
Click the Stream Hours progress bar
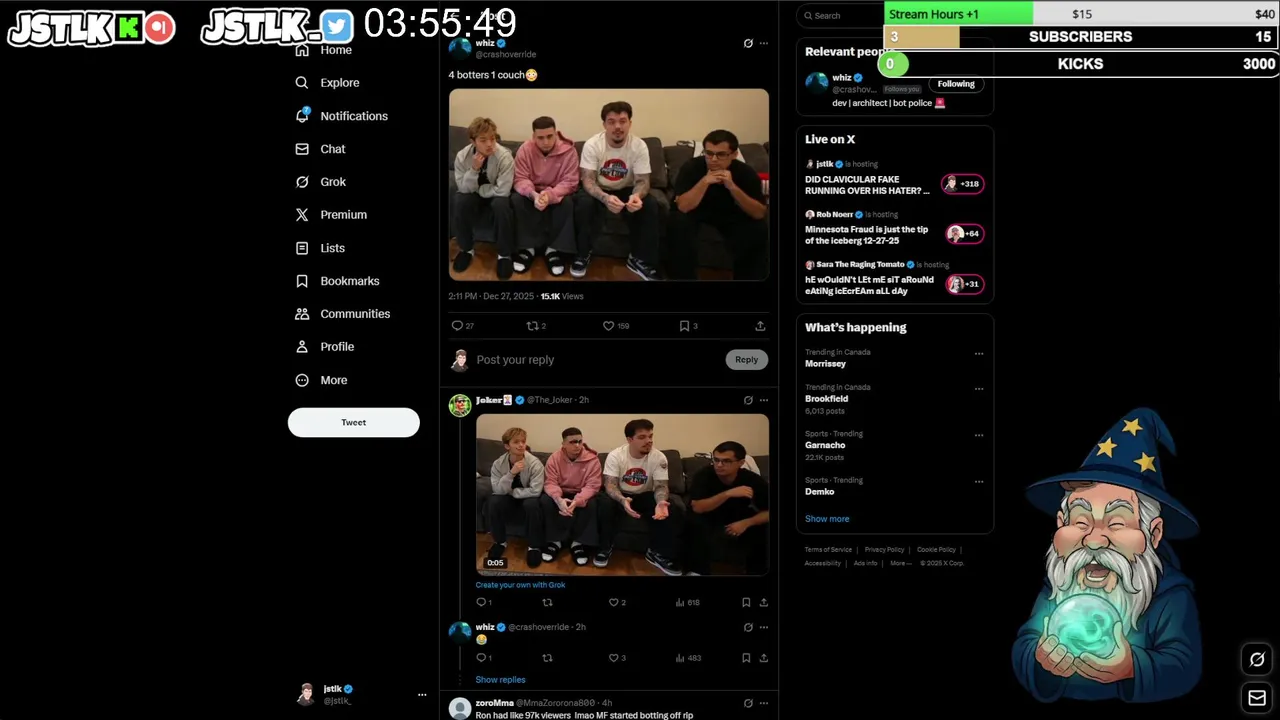[x=1081, y=14]
